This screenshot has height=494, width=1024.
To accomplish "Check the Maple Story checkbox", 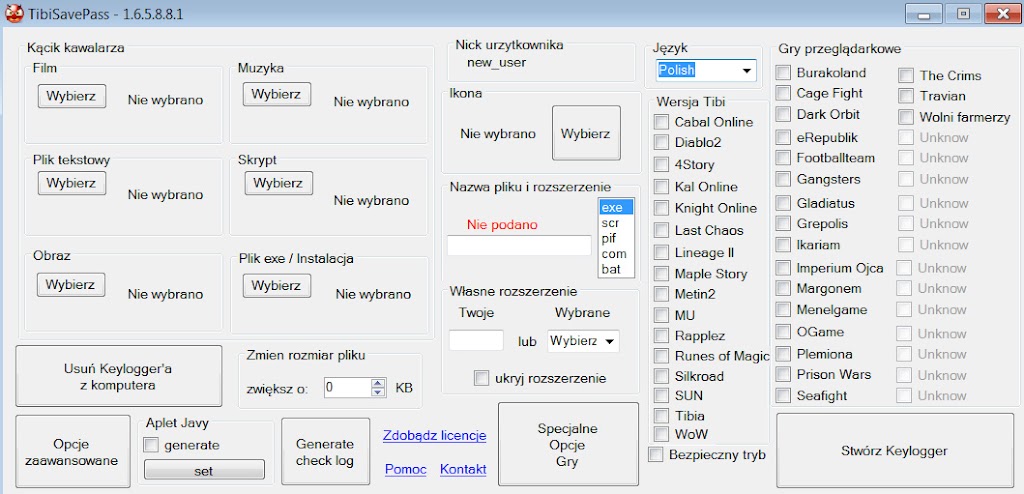I will point(662,273).
